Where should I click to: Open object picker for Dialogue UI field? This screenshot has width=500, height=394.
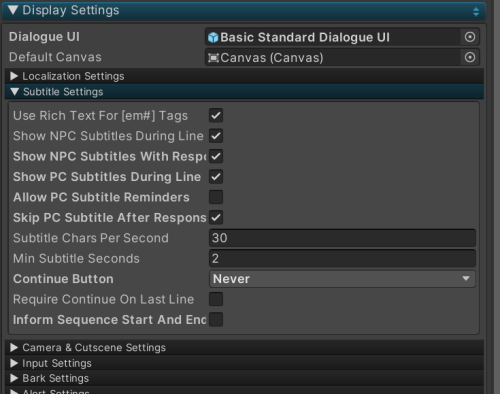coord(470,37)
